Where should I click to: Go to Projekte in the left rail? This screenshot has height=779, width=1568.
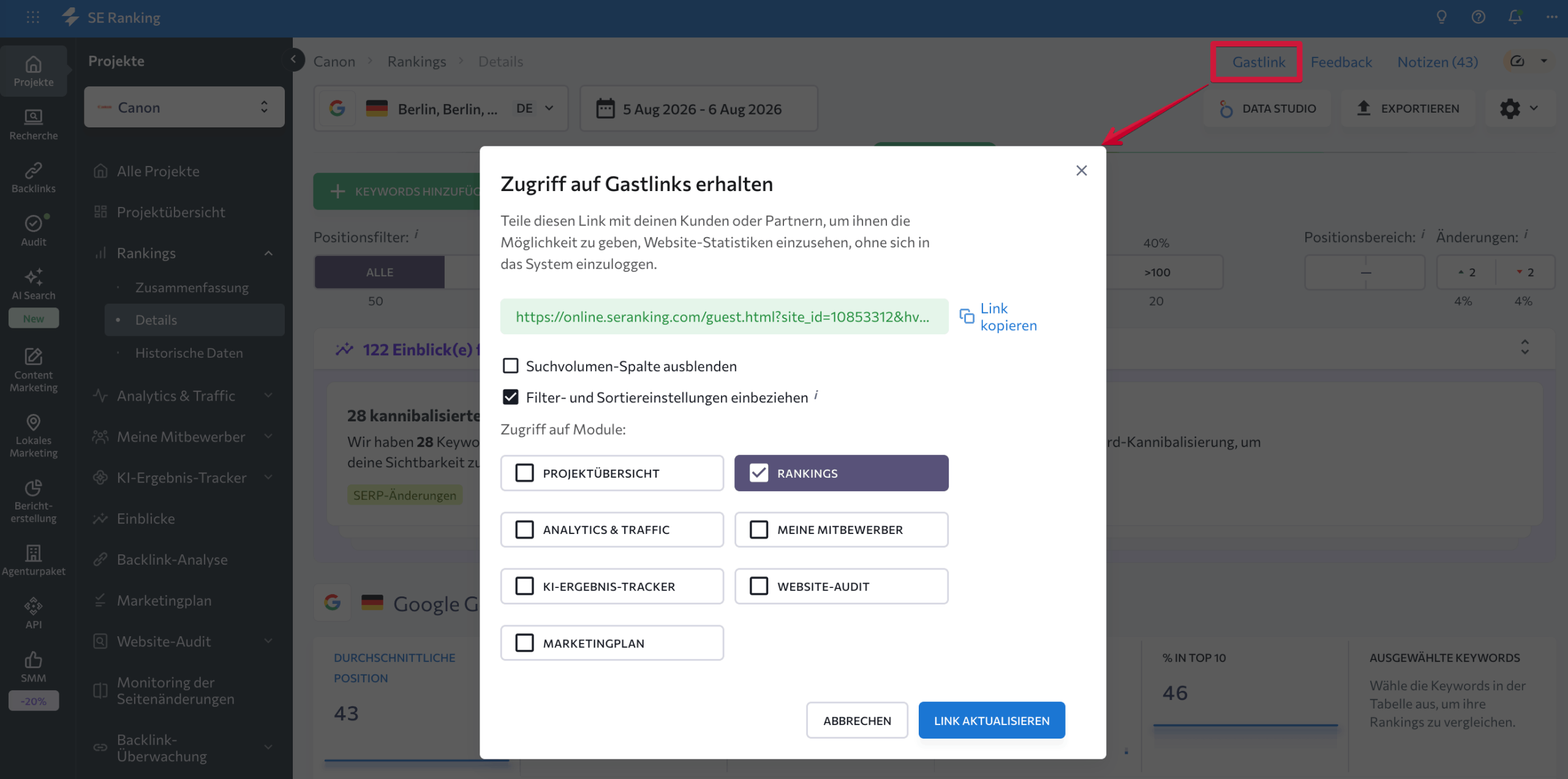coord(34,71)
